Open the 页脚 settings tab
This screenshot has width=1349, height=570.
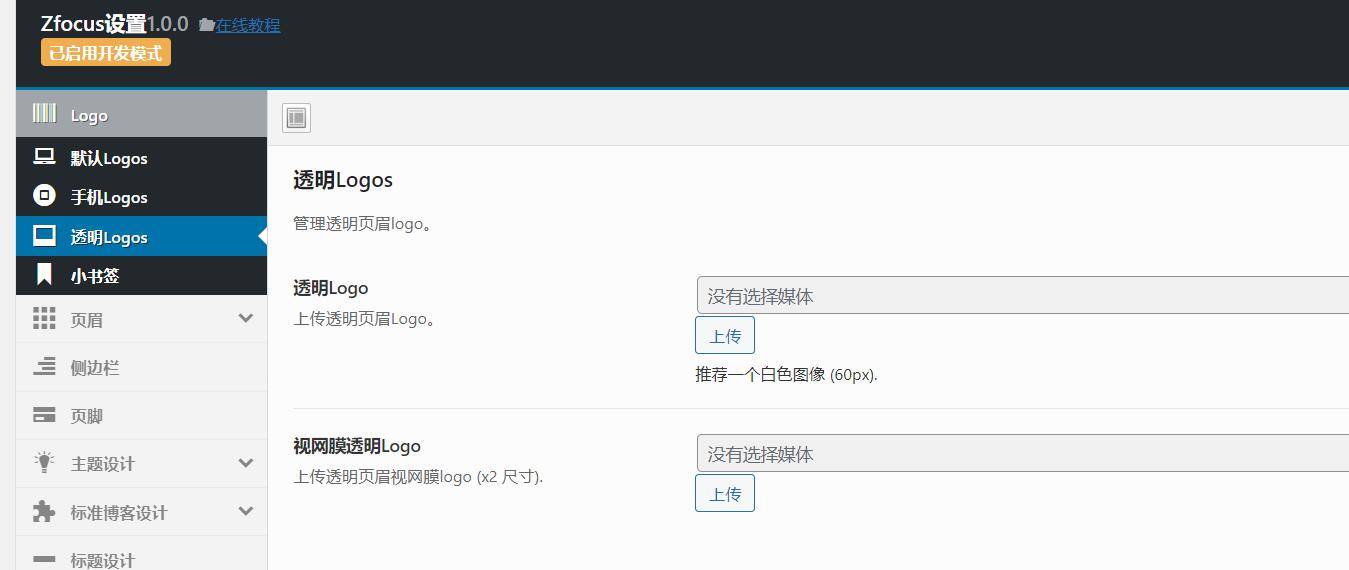(141, 415)
